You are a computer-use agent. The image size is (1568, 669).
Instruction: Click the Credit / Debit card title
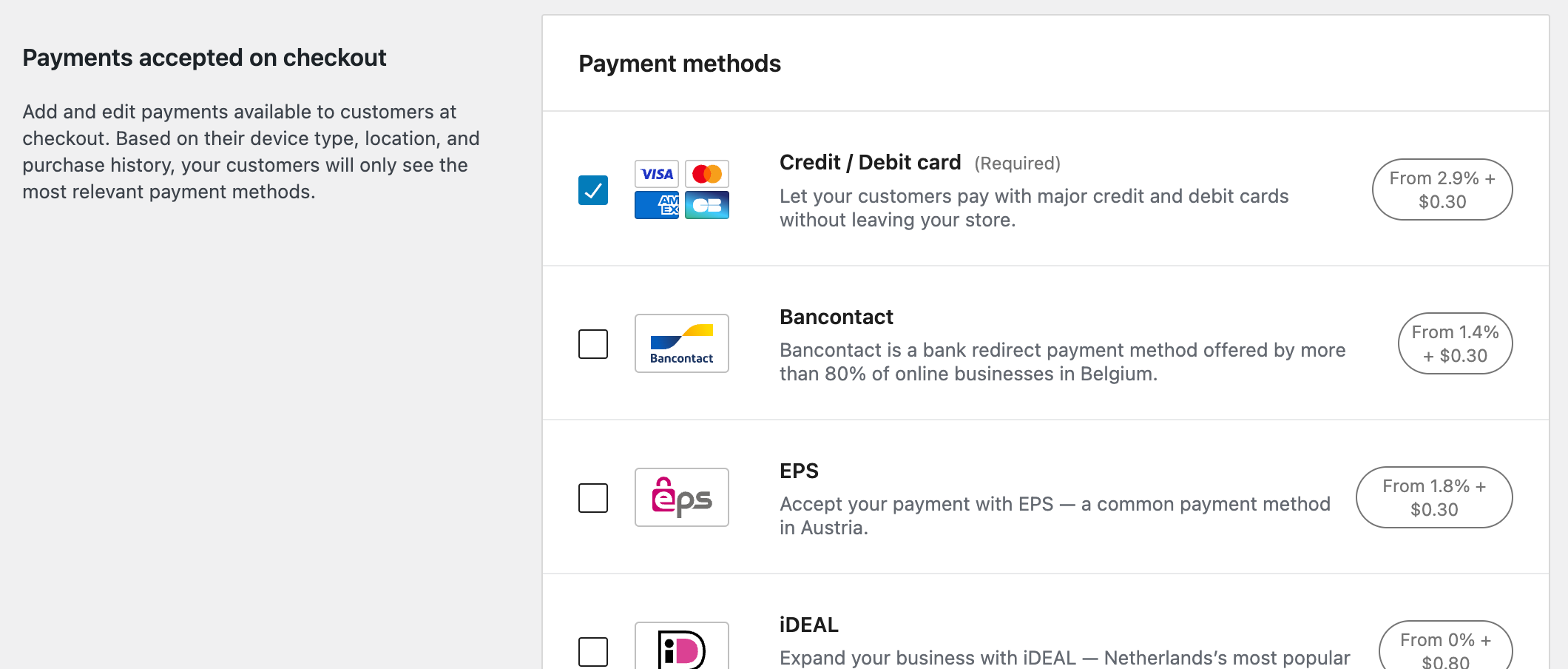[x=870, y=162]
